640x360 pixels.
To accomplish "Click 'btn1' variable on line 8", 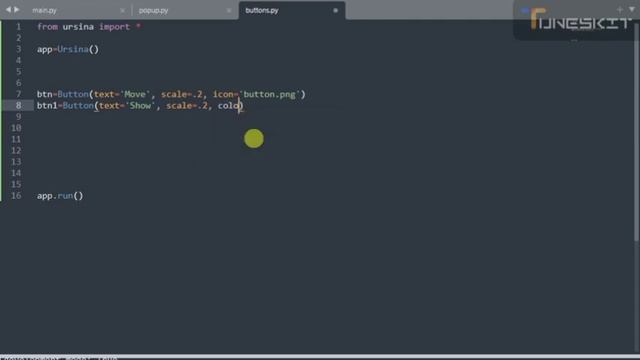I will pos(47,106).
